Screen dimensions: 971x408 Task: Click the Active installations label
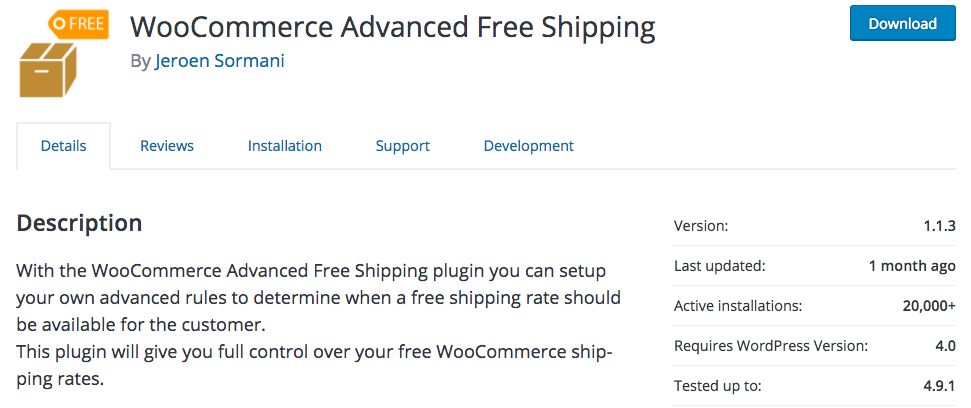tap(738, 306)
